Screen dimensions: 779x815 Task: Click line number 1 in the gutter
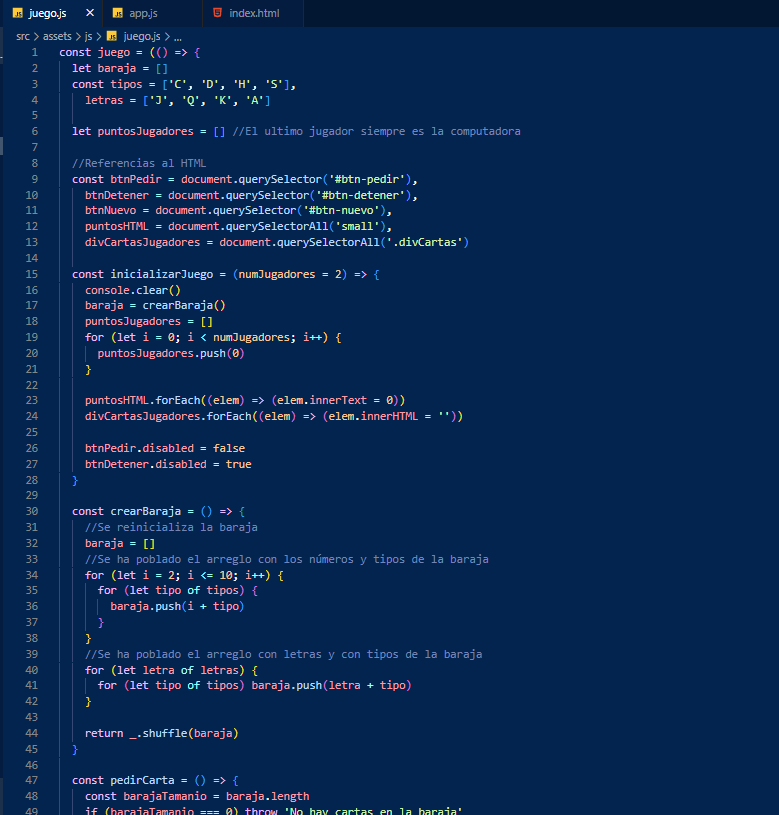coord(34,52)
